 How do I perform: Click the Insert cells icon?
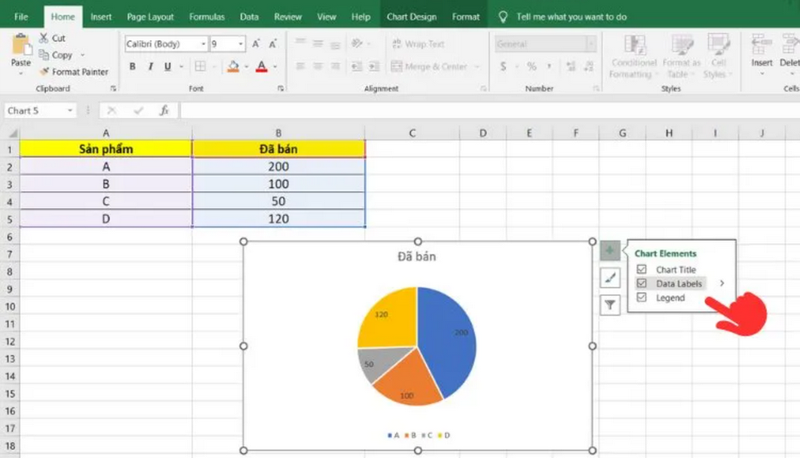(x=761, y=45)
